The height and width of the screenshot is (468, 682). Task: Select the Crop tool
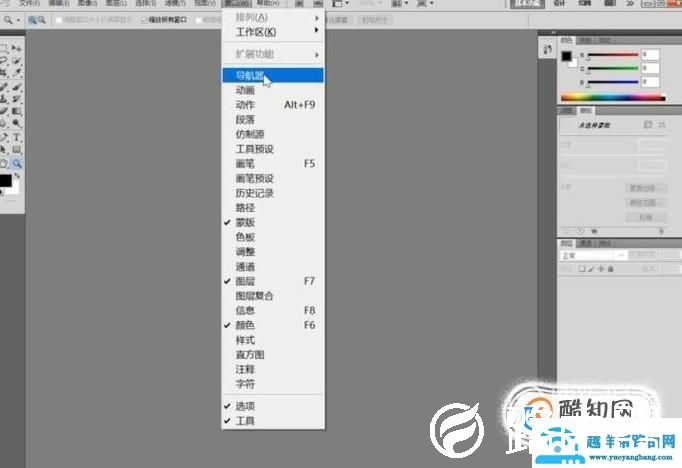tap(3, 73)
